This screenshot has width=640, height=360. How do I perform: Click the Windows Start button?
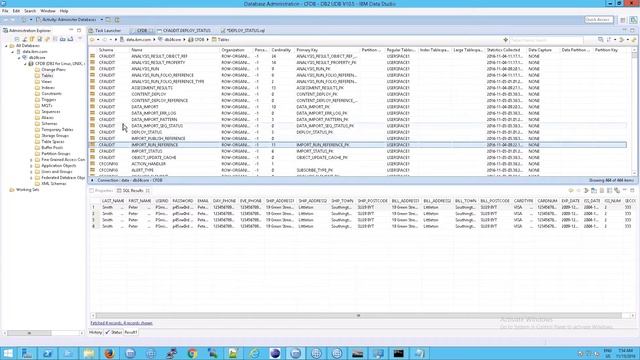[x=8, y=353]
